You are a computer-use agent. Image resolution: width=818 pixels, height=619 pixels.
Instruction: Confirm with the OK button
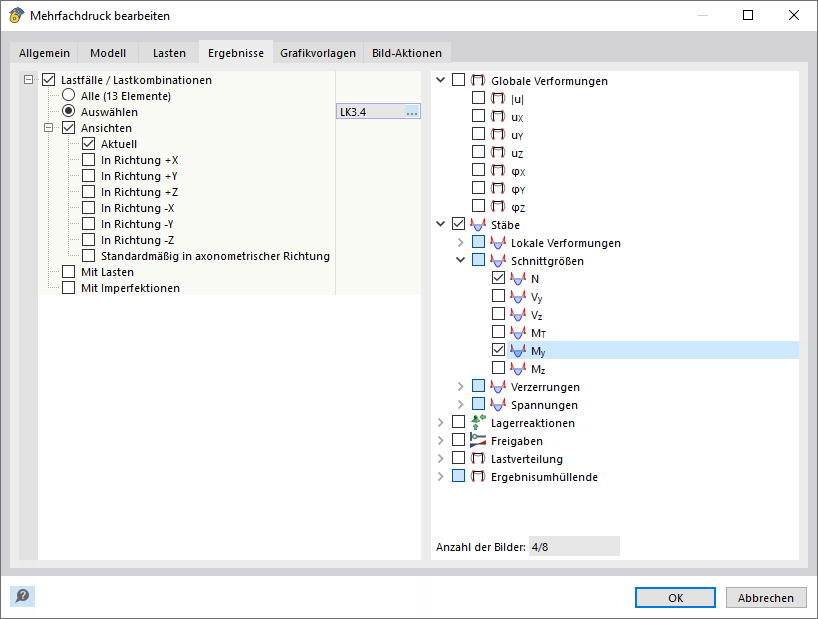coord(675,598)
